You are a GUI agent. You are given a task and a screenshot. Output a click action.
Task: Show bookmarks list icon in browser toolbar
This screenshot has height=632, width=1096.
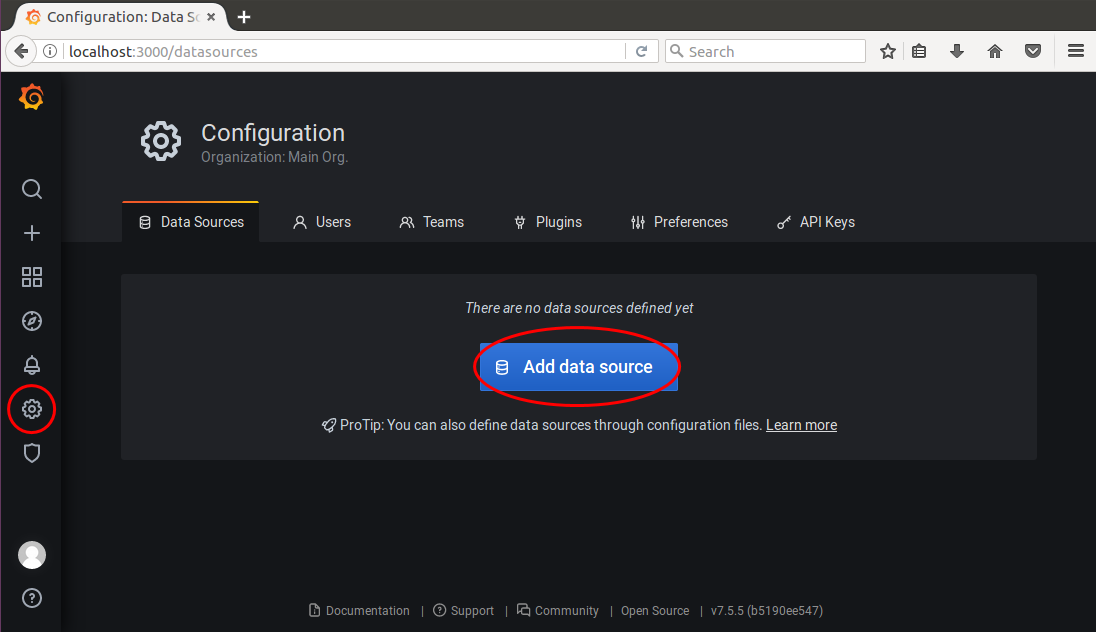tap(919, 51)
